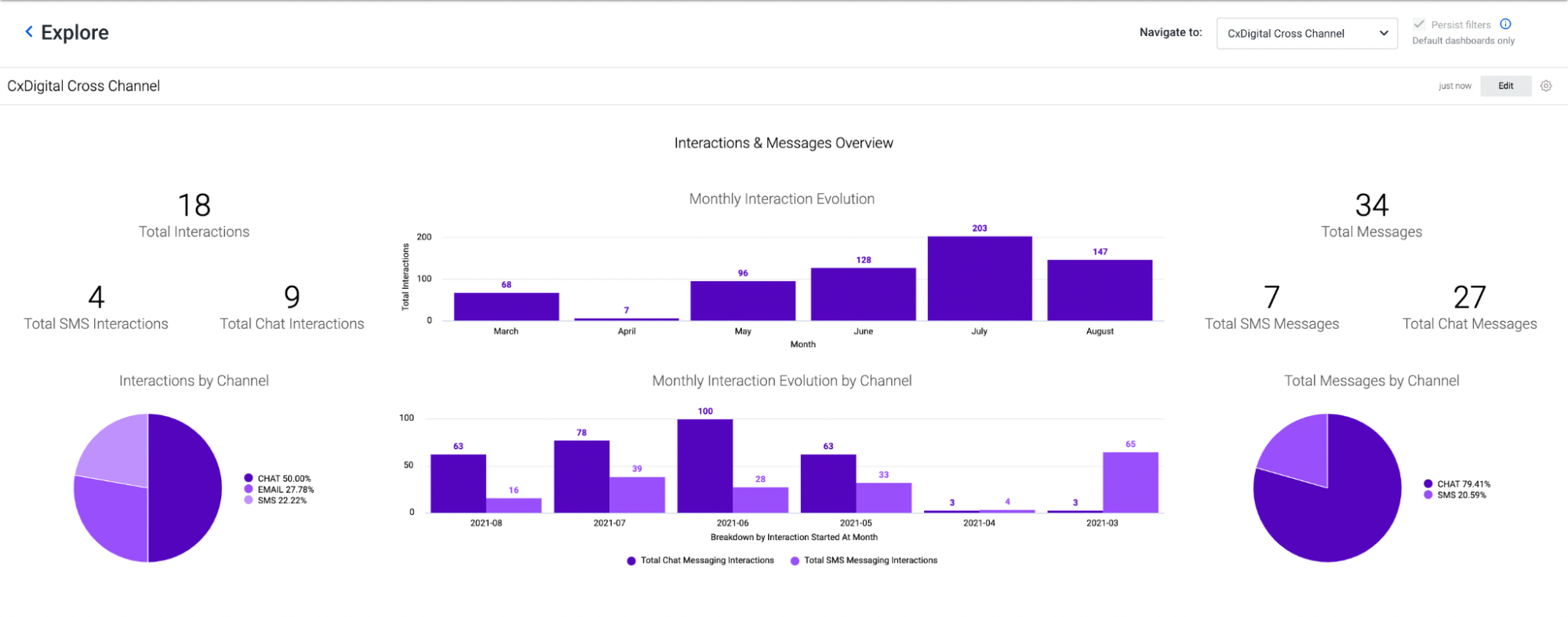
Task: Show Persist filters info icon
Action: coord(1505,24)
